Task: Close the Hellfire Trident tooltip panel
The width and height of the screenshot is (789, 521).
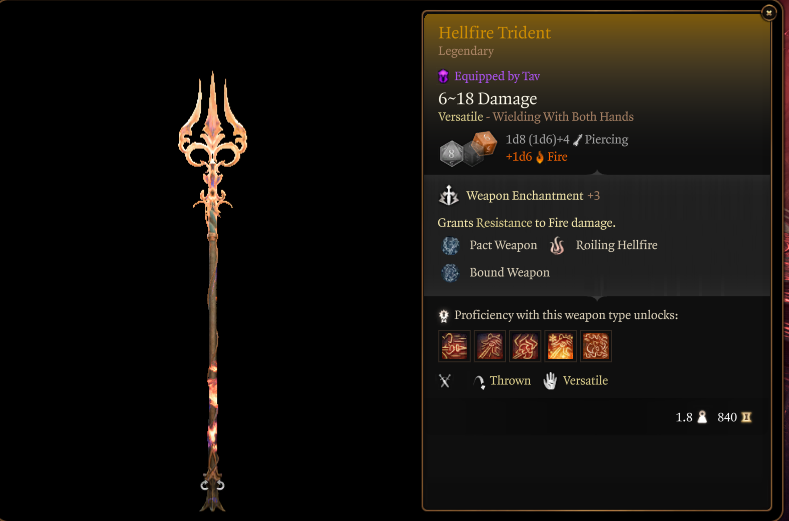Action: pyautogui.click(x=768, y=13)
